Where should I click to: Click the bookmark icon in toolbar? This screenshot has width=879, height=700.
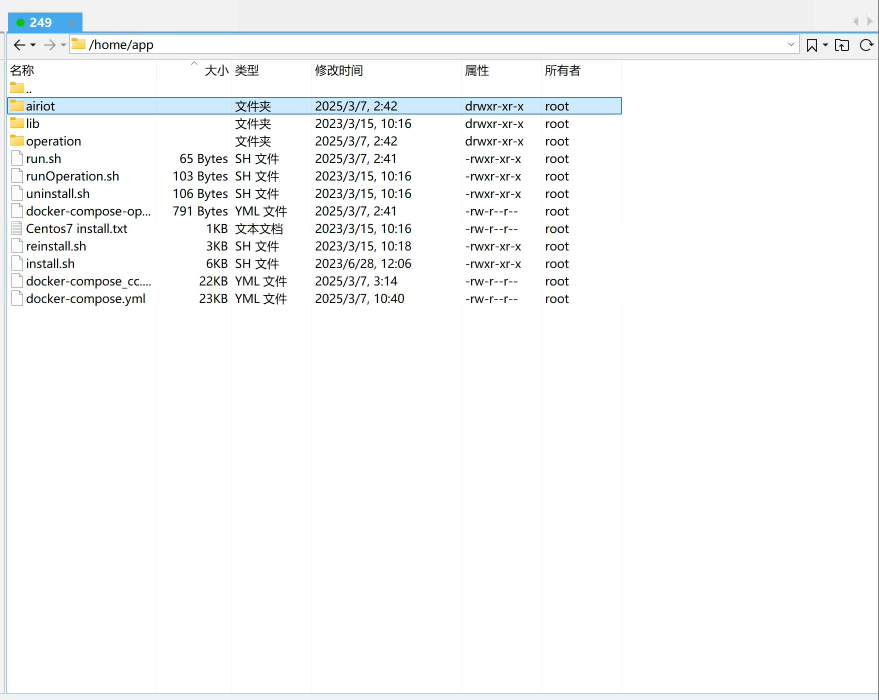point(811,45)
